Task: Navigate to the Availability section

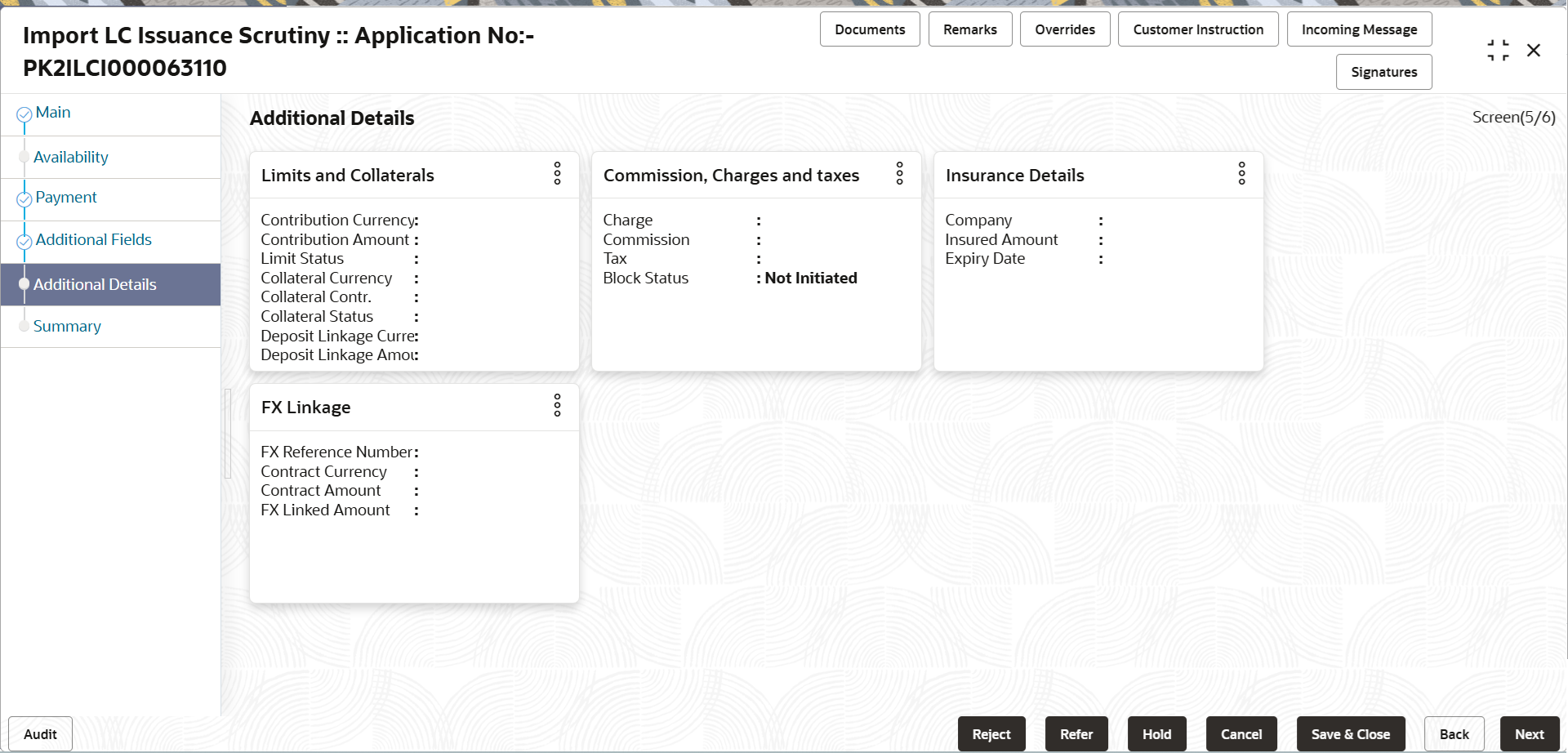Action: tap(71, 157)
